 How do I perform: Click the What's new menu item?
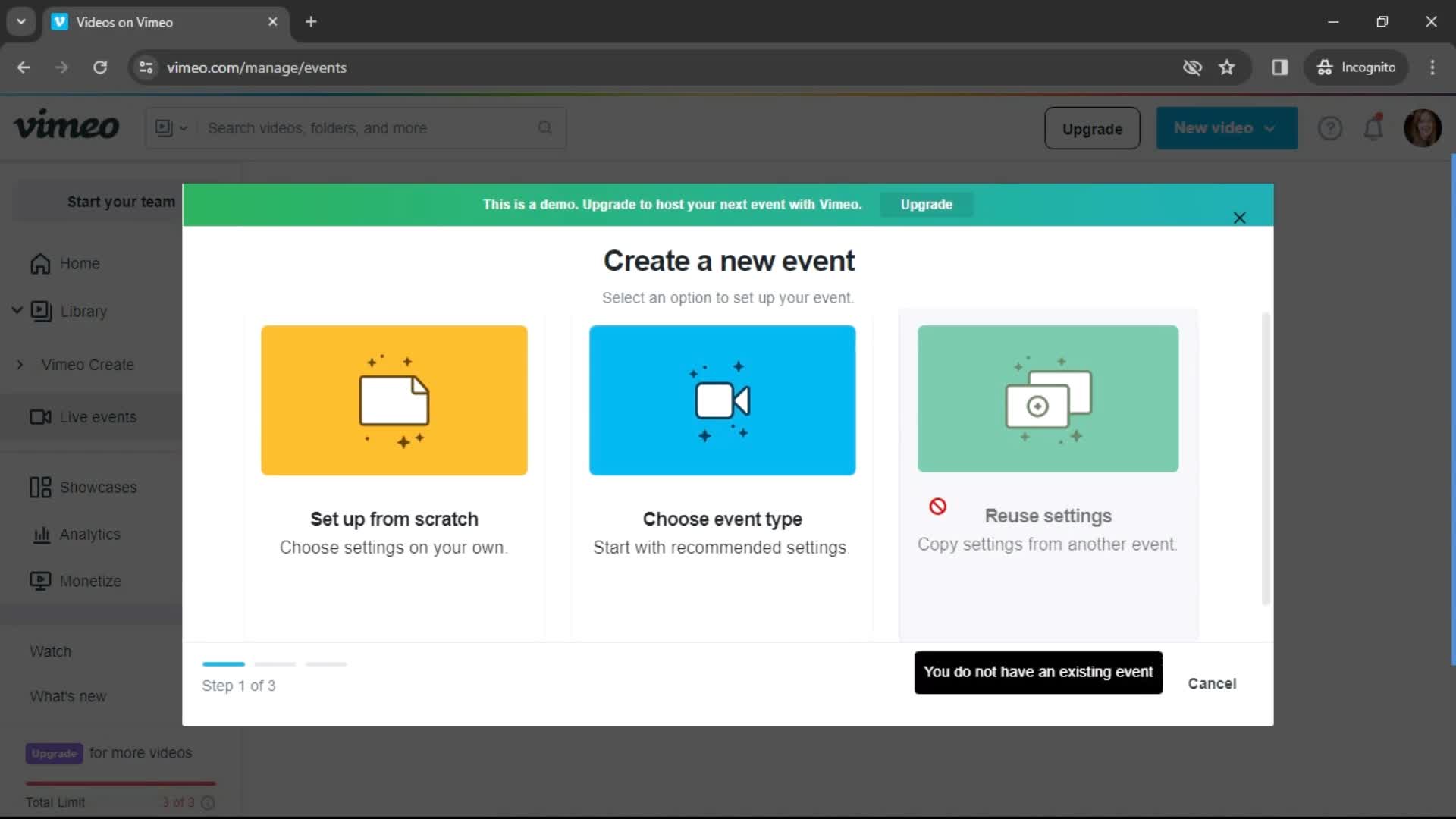(67, 696)
